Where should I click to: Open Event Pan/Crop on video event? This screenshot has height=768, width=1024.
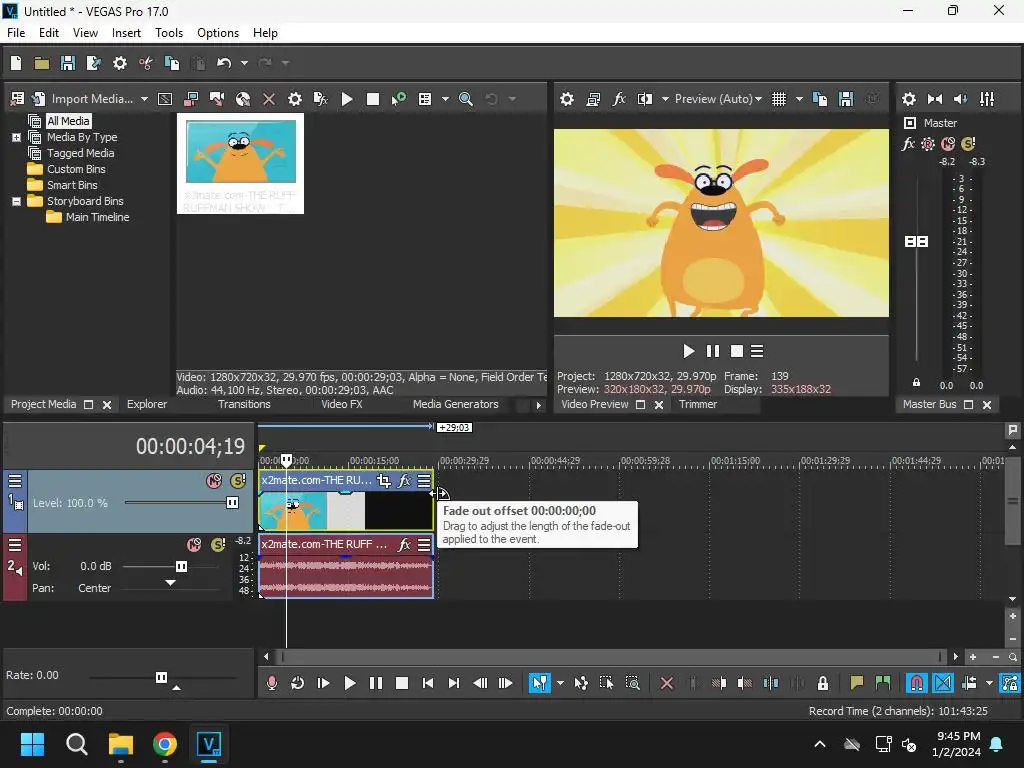384,481
